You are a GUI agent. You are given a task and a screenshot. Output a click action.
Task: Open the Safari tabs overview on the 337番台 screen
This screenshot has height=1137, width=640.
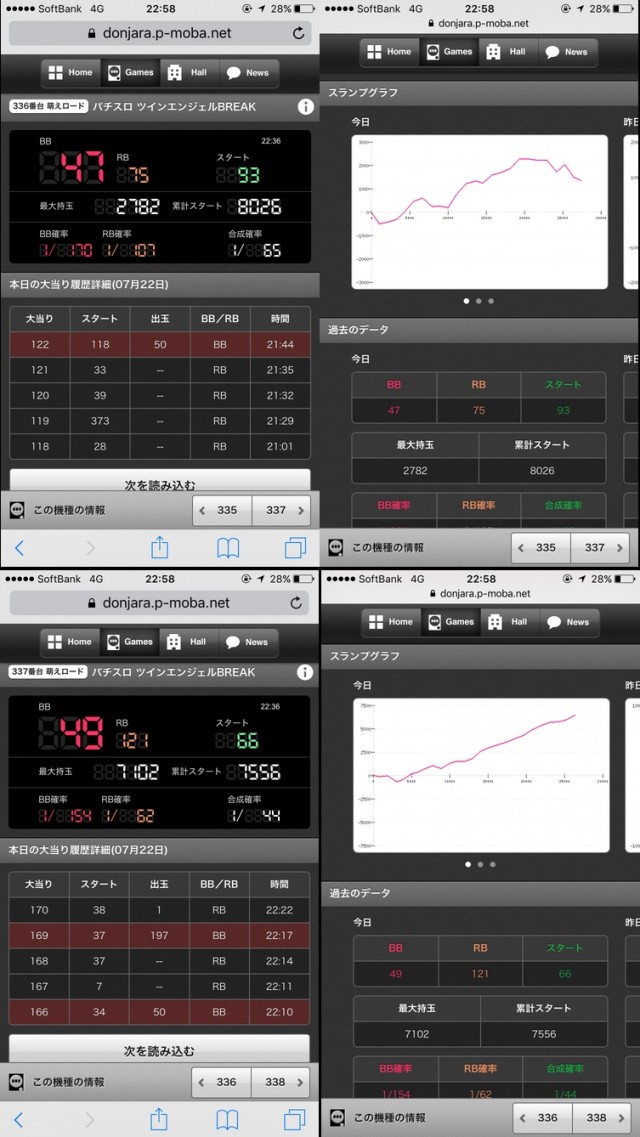(x=295, y=1119)
